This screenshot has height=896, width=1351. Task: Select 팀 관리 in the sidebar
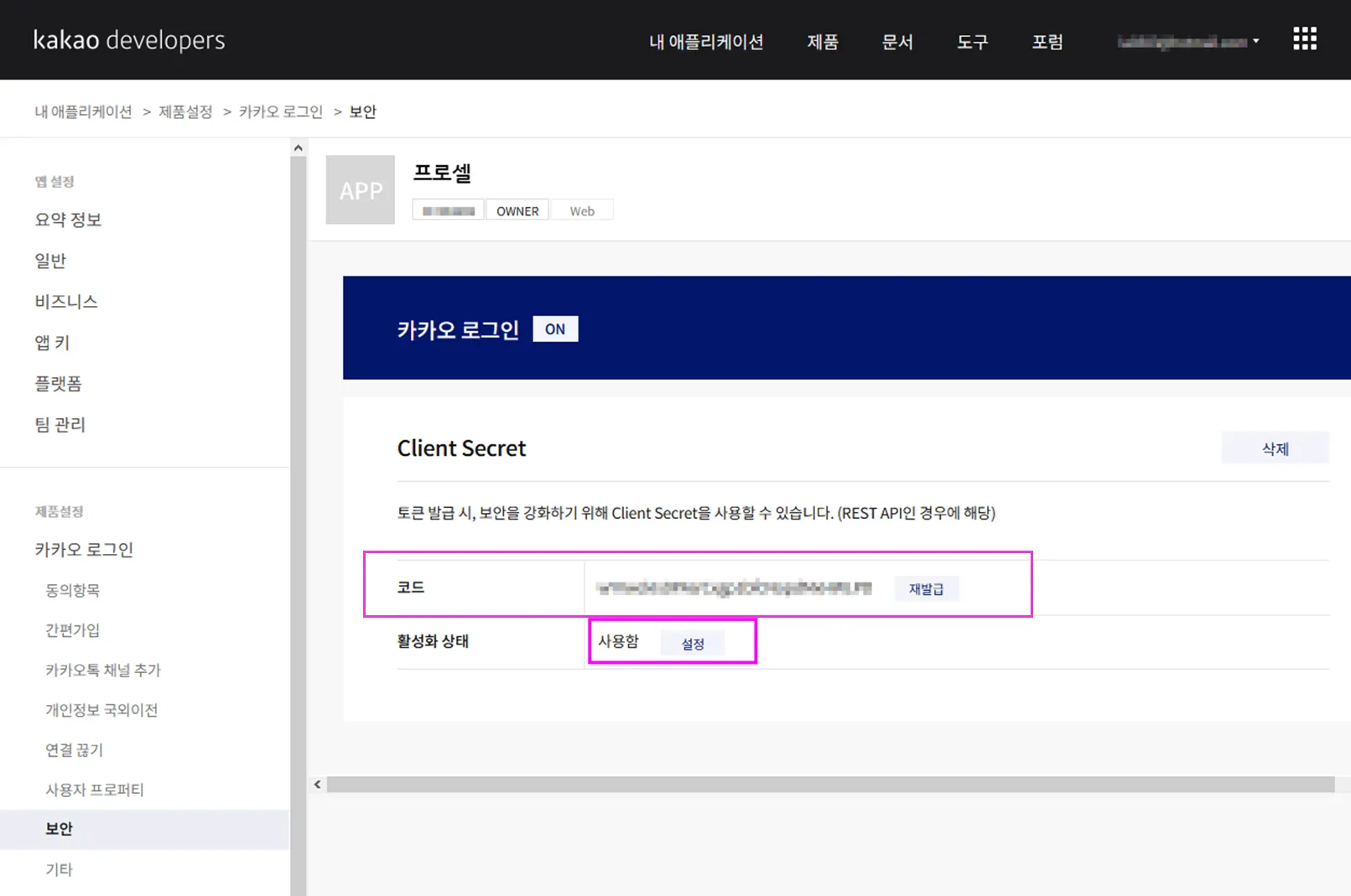pyautogui.click(x=60, y=425)
